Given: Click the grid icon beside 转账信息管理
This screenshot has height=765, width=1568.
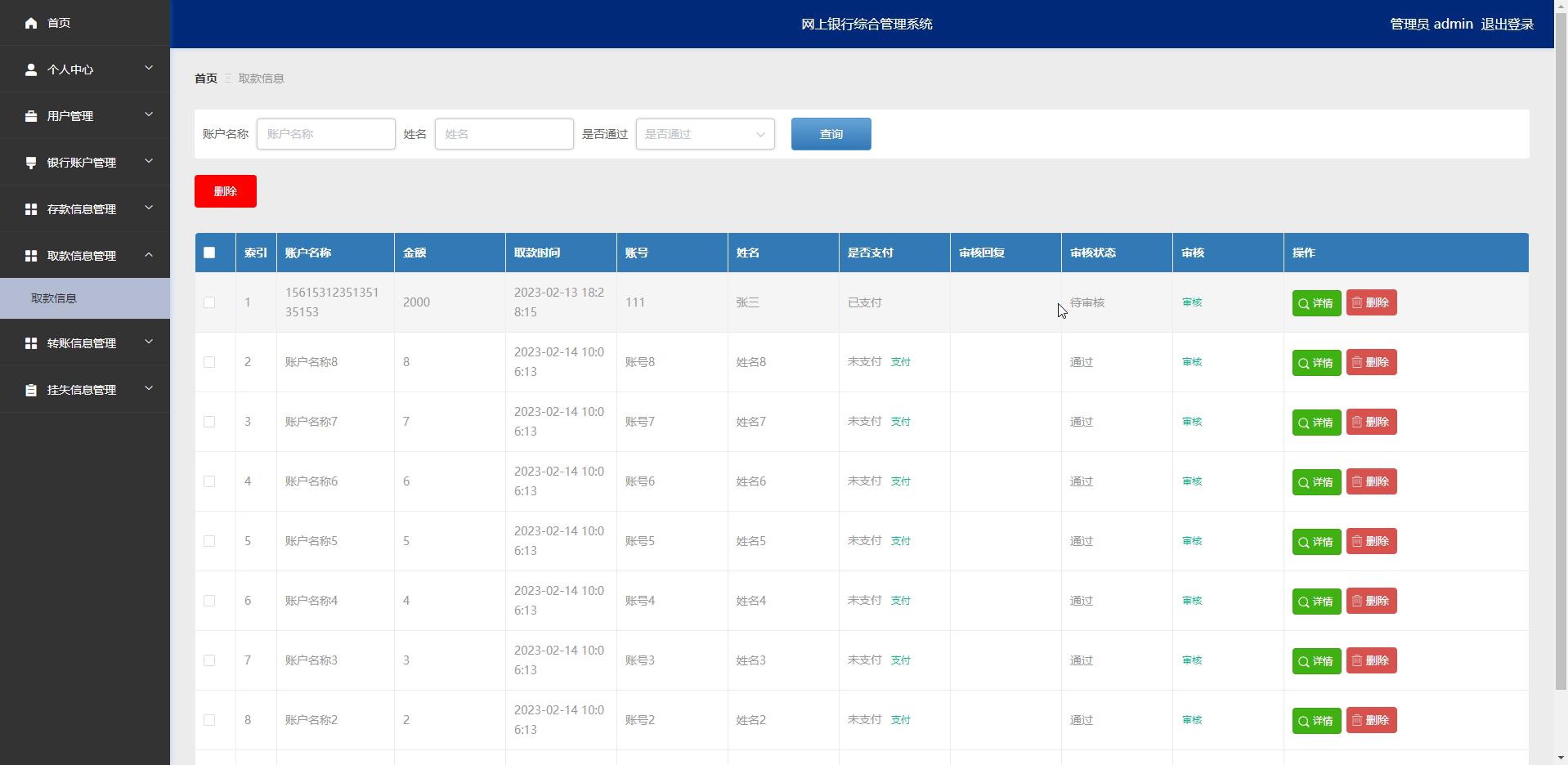Looking at the screenshot, I should click(x=31, y=343).
